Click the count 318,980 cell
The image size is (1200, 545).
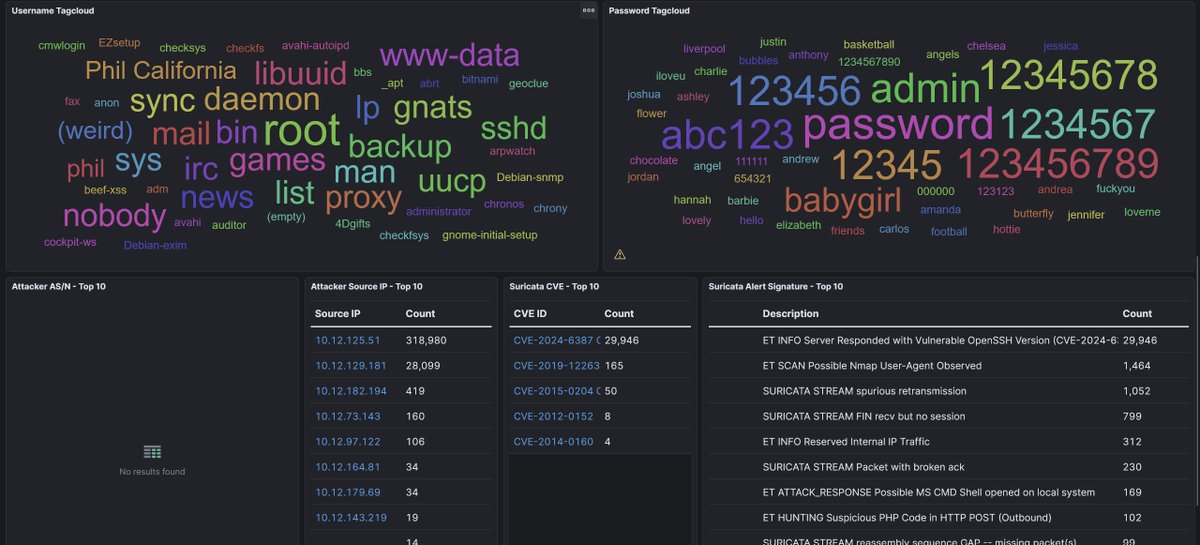coord(426,340)
